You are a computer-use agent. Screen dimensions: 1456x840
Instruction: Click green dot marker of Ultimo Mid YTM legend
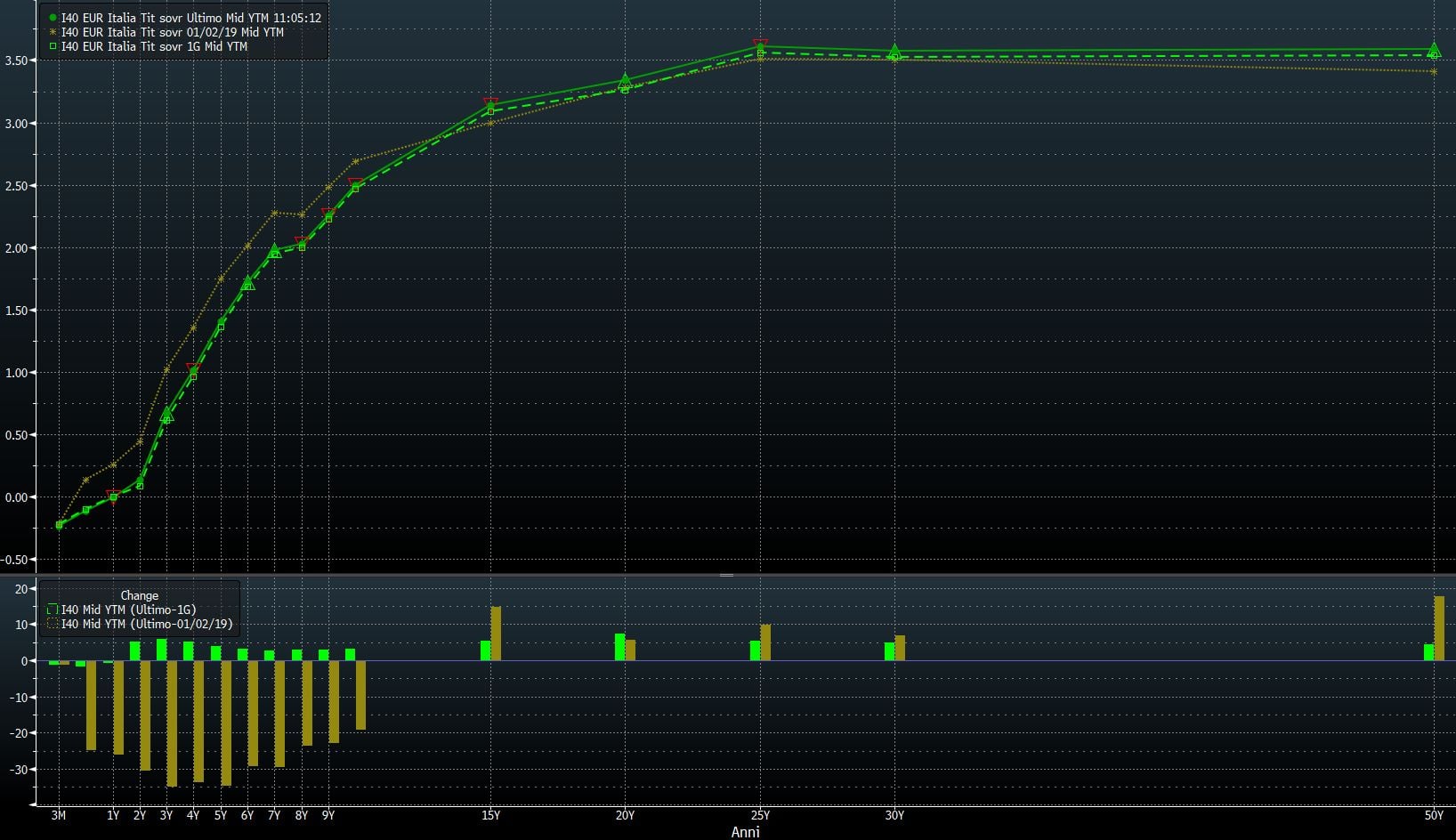tap(53, 18)
